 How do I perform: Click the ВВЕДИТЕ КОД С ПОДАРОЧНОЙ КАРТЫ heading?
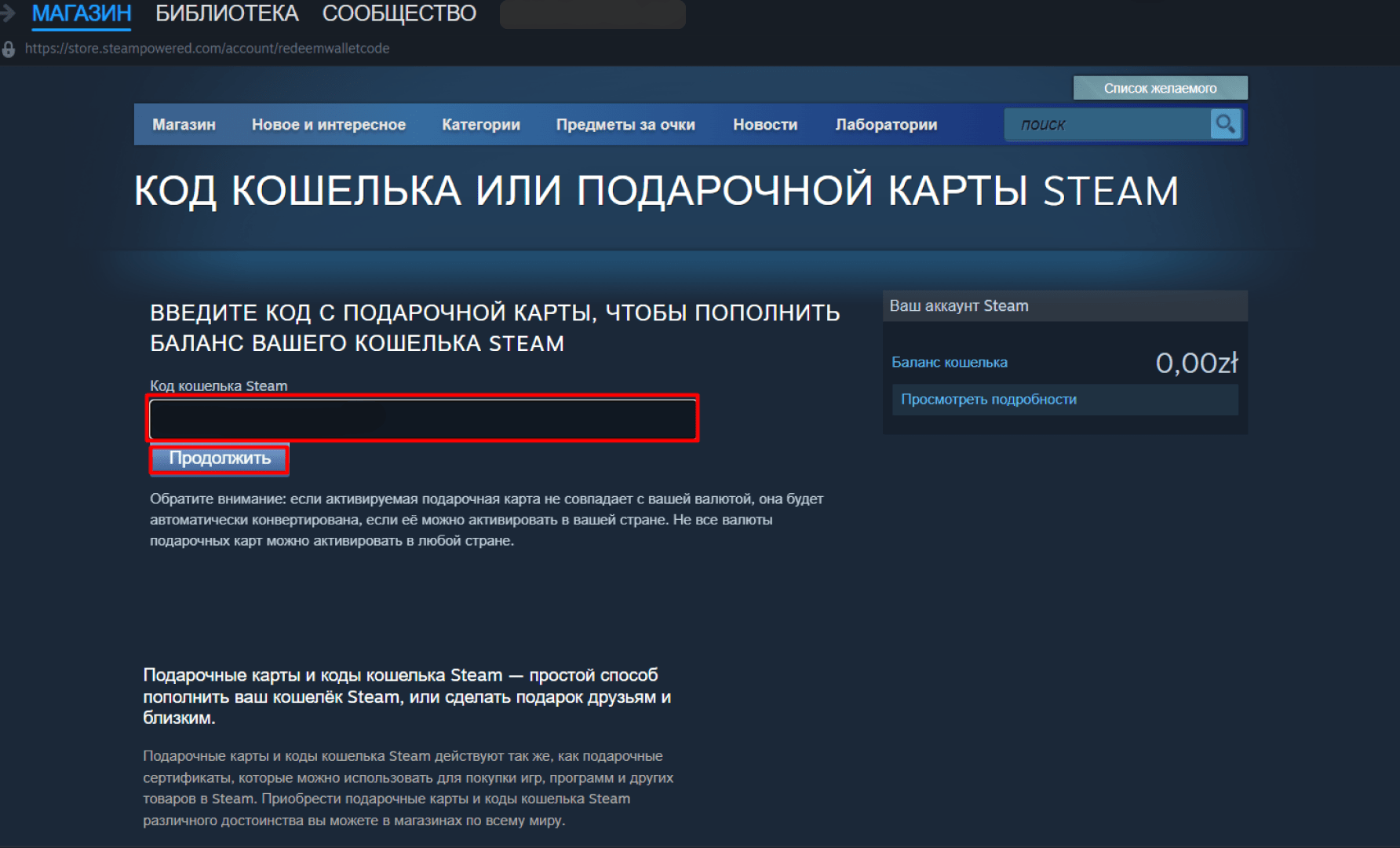[495, 327]
